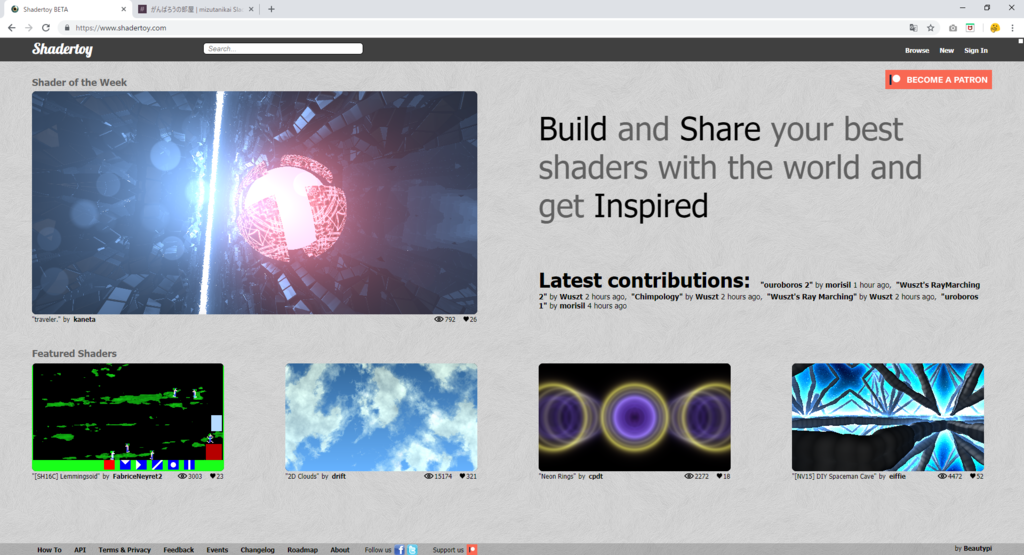Viewport: 1024px width, 555px height.
Task: Open the Neon Rings shader thumbnail
Action: coord(635,417)
